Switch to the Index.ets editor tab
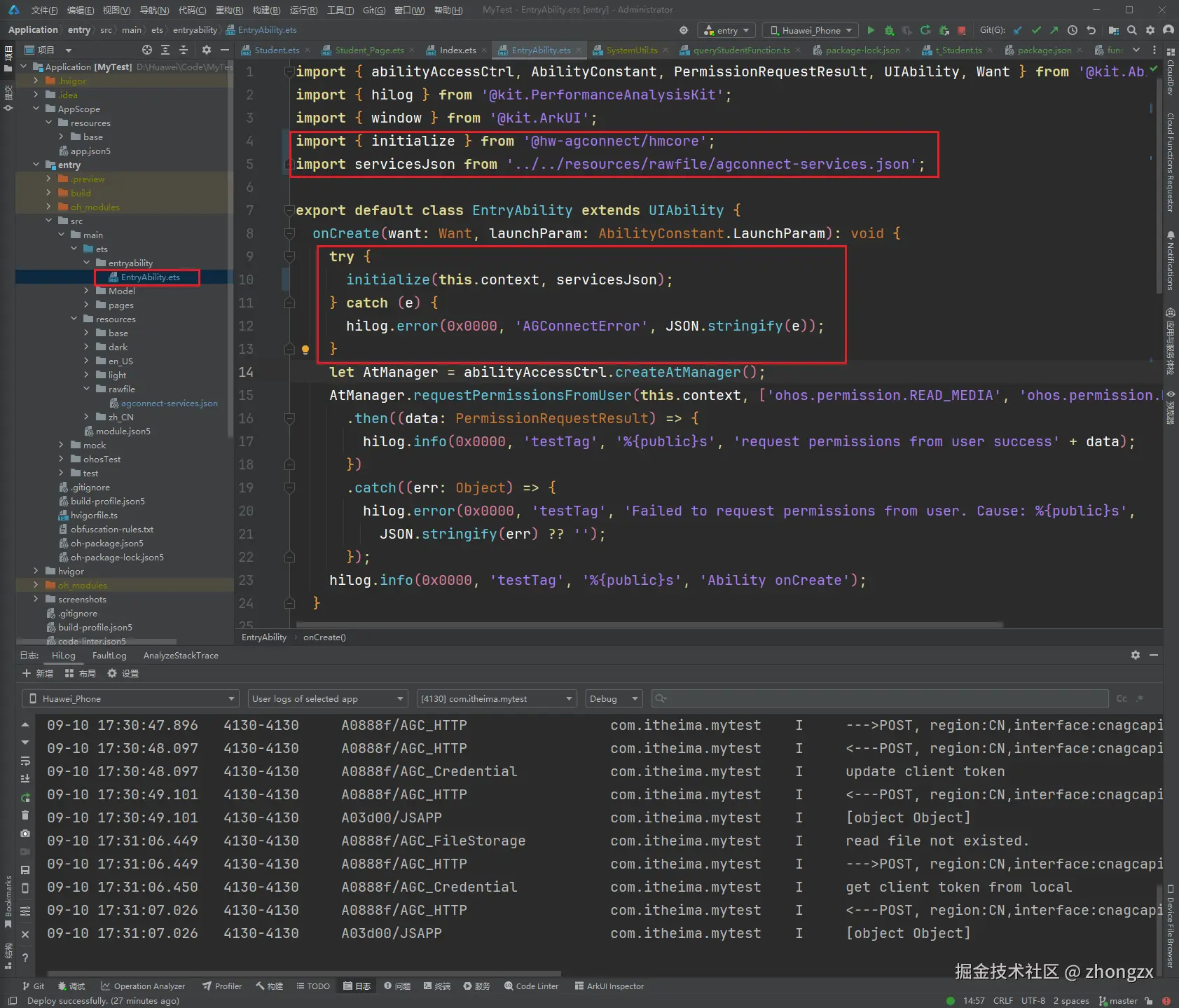Viewport: 1179px width, 1008px height. (457, 50)
